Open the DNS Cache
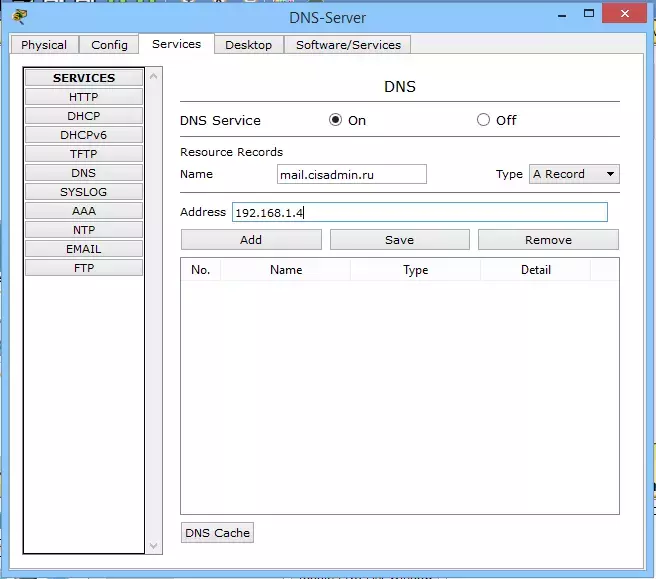656x579 pixels. [x=217, y=533]
